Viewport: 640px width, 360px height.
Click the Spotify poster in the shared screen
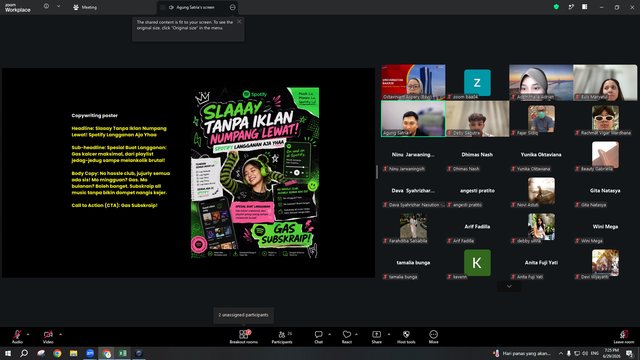(255, 173)
